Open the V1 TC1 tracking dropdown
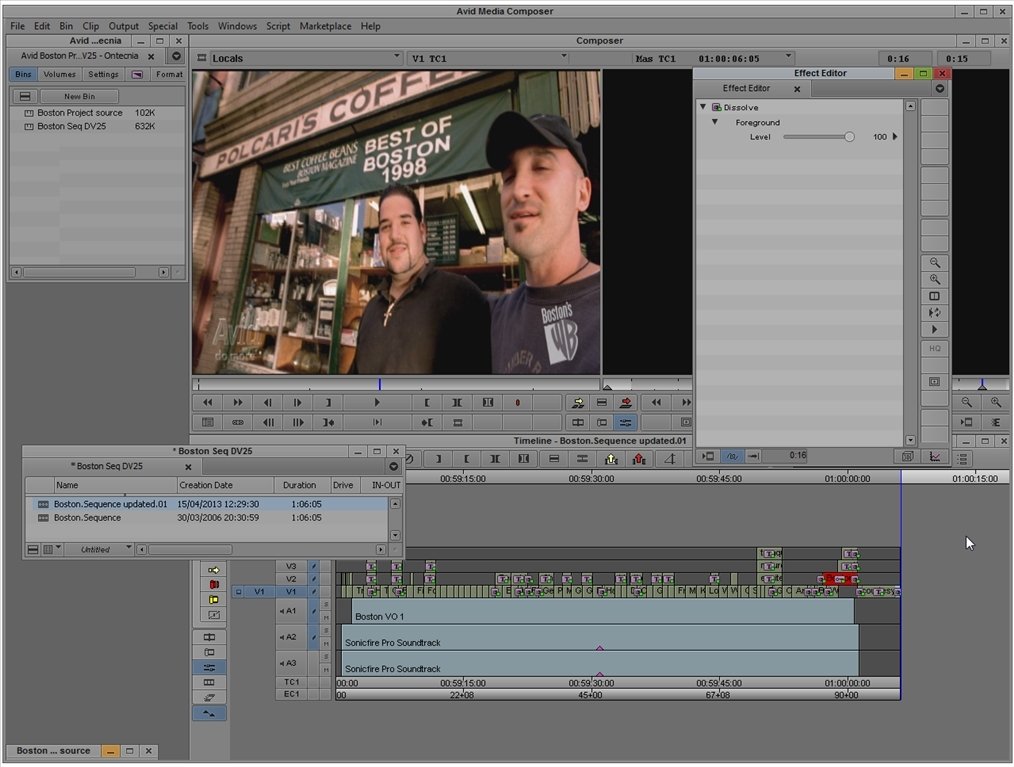The height and width of the screenshot is (767, 1014). (564, 57)
